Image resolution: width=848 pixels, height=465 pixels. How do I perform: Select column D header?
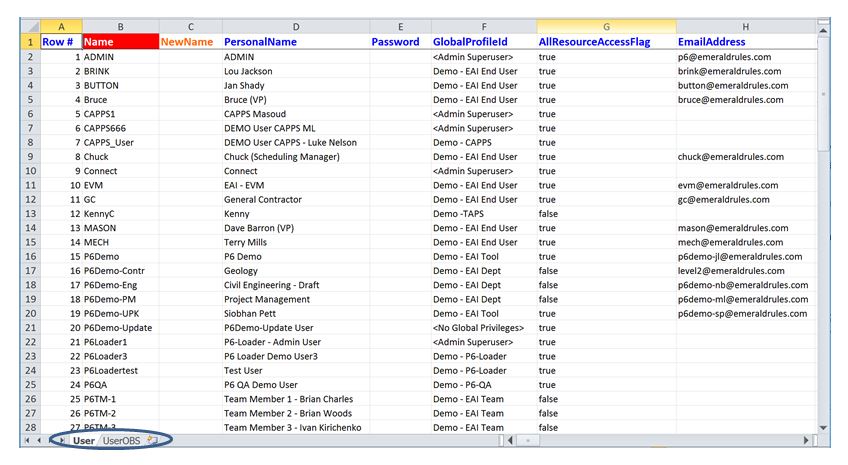(294, 26)
